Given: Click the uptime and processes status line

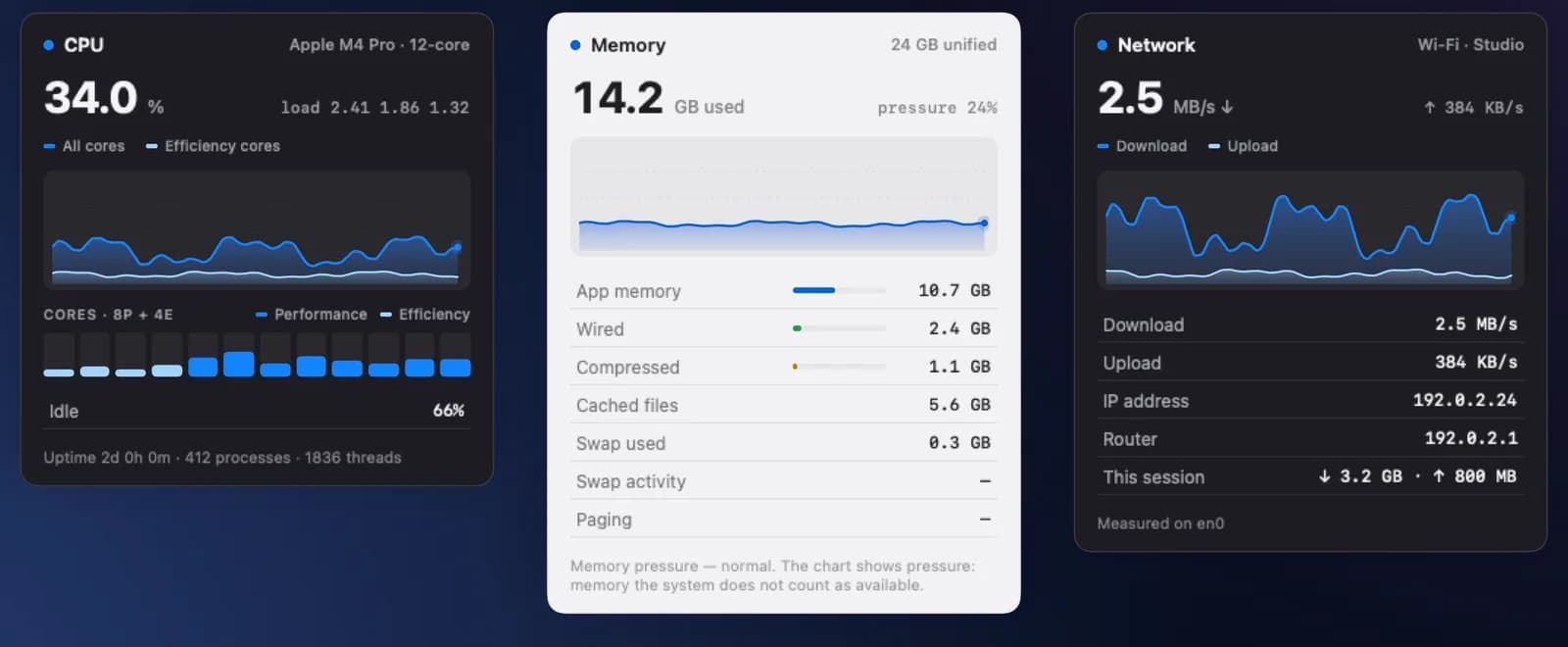Looking at the screenshot, I should 222,458.
